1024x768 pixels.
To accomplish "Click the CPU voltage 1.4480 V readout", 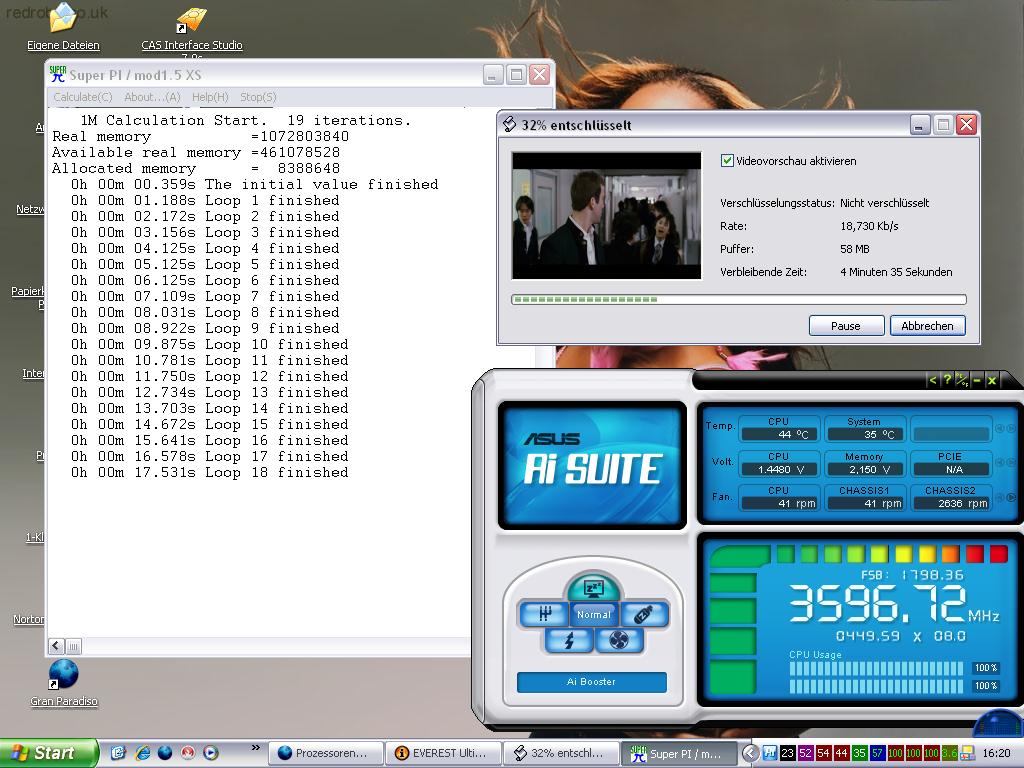I will [780, 469].
